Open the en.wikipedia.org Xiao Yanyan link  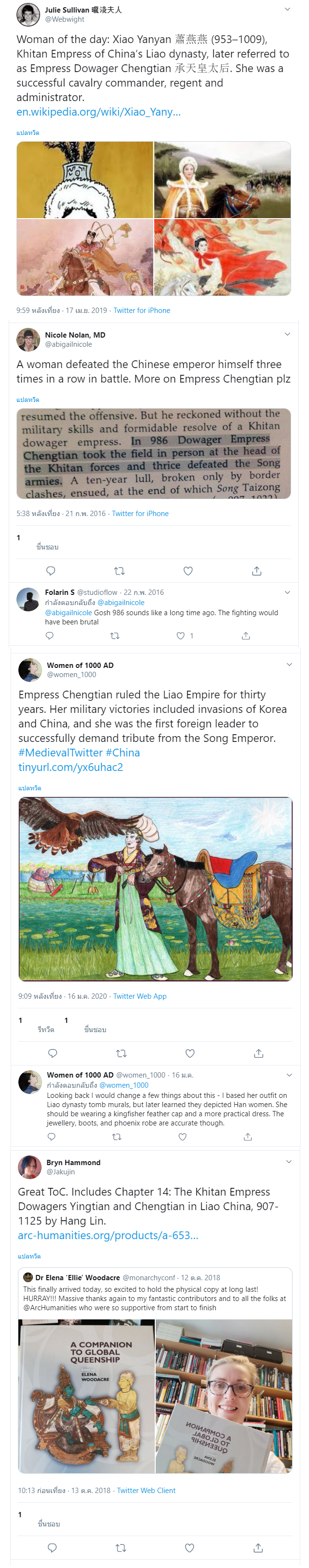[99, 111]
